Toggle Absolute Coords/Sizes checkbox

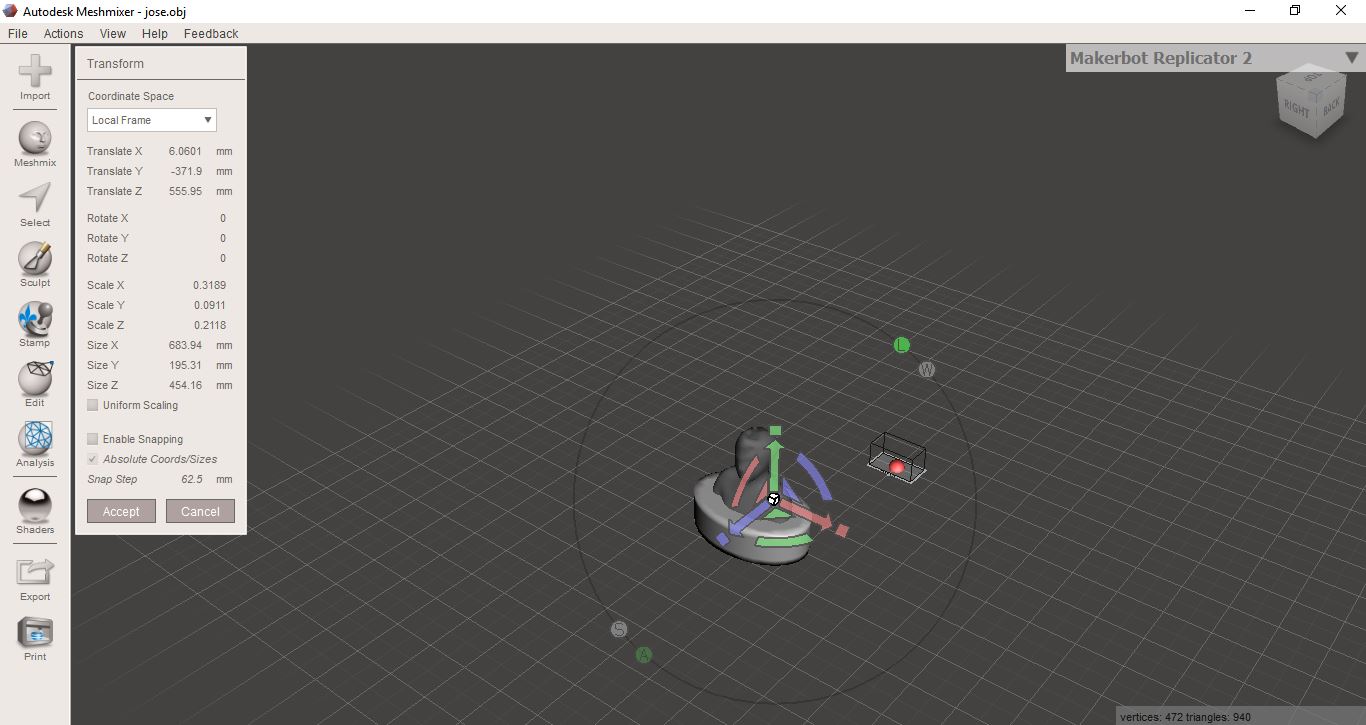[93, 459]
